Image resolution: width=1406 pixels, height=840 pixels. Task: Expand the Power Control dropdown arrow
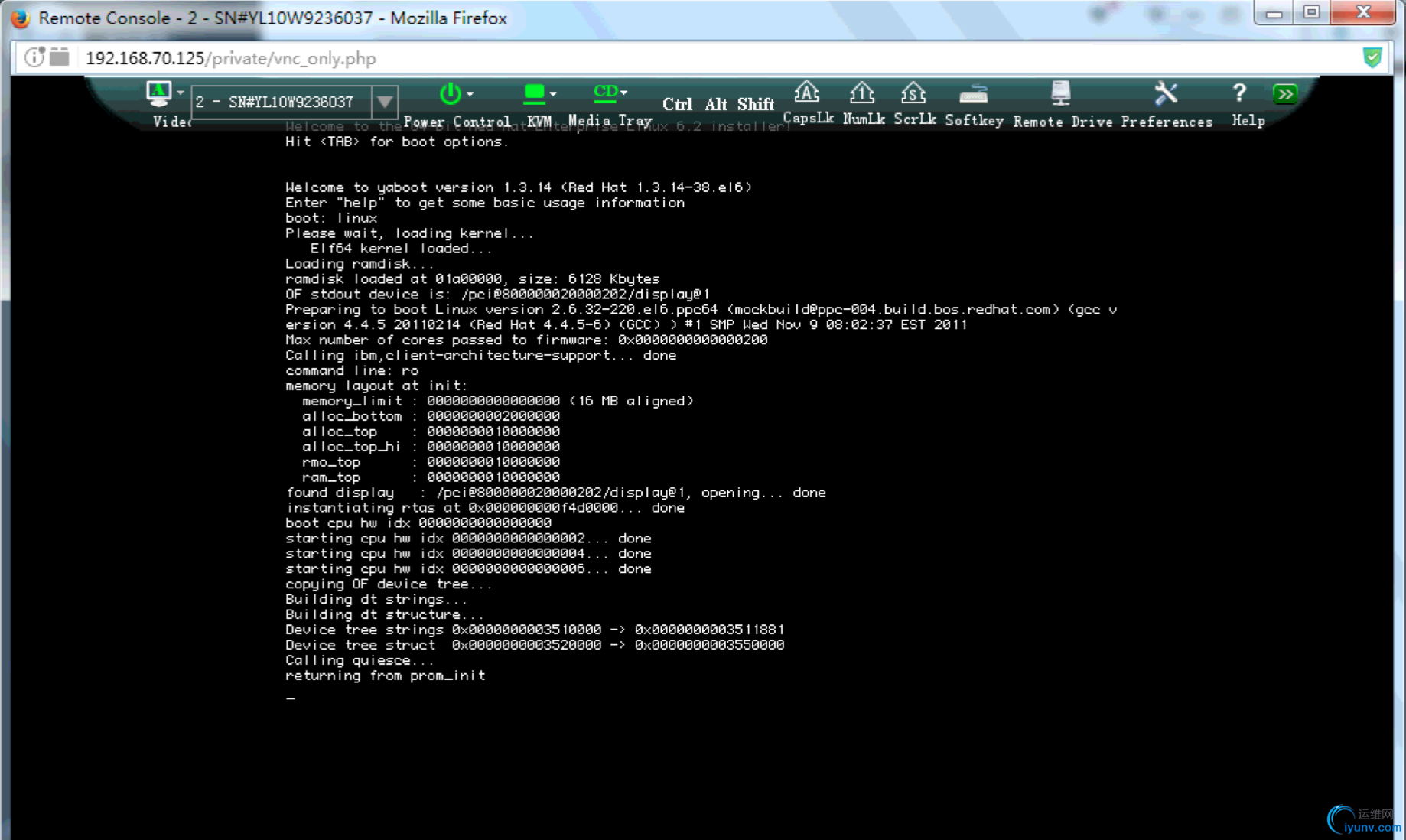coord(470,93)
